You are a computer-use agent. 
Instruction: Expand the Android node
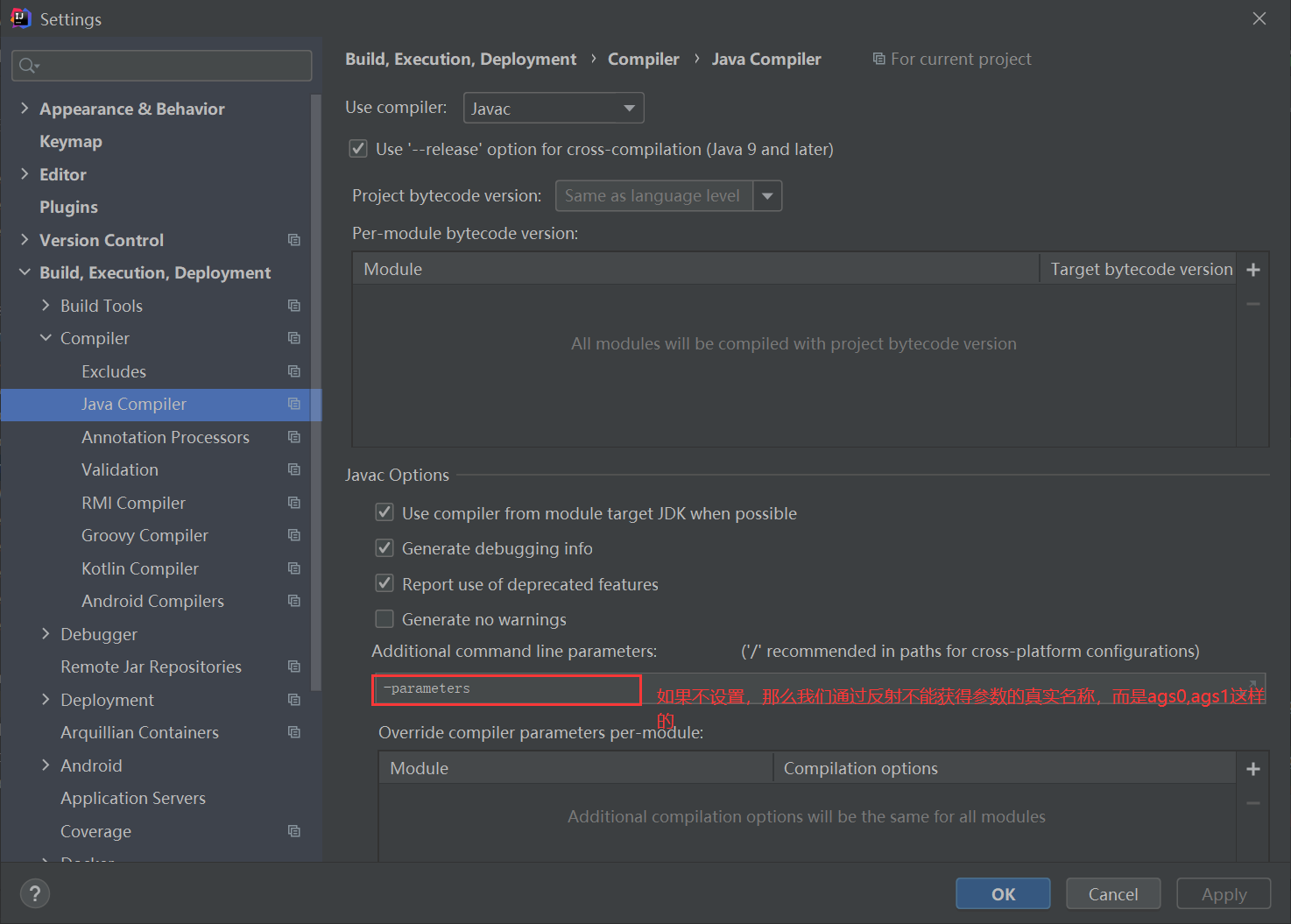point(46,765)
